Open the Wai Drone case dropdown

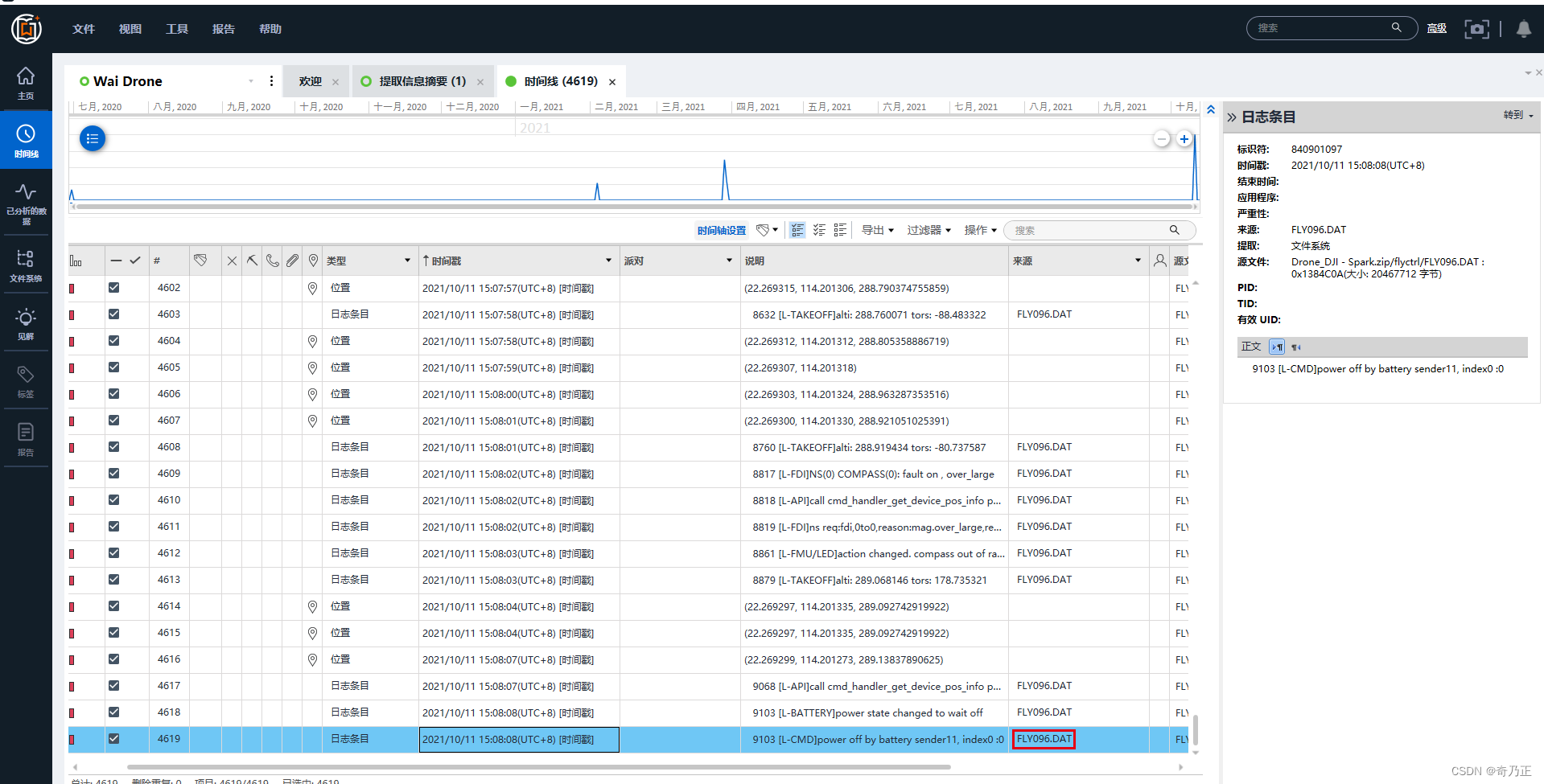pyautogui.click(x=251, y=81)
